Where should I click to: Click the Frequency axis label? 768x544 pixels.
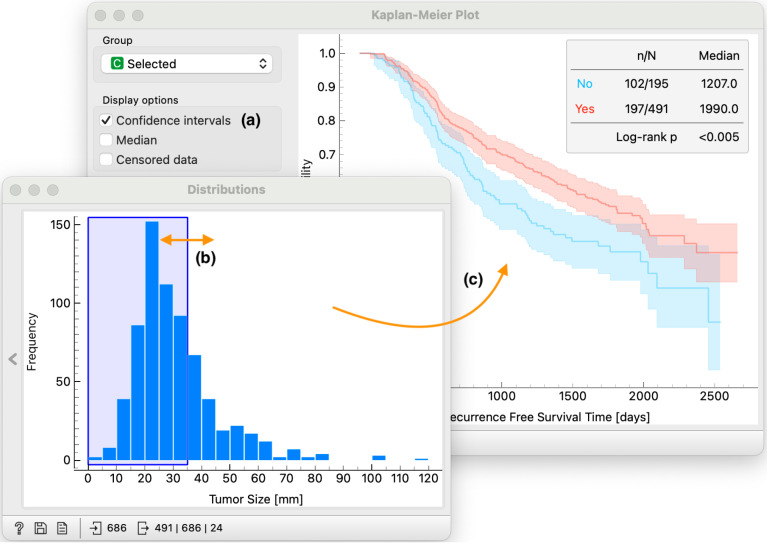pyautogui.click(x=32, y=342)
